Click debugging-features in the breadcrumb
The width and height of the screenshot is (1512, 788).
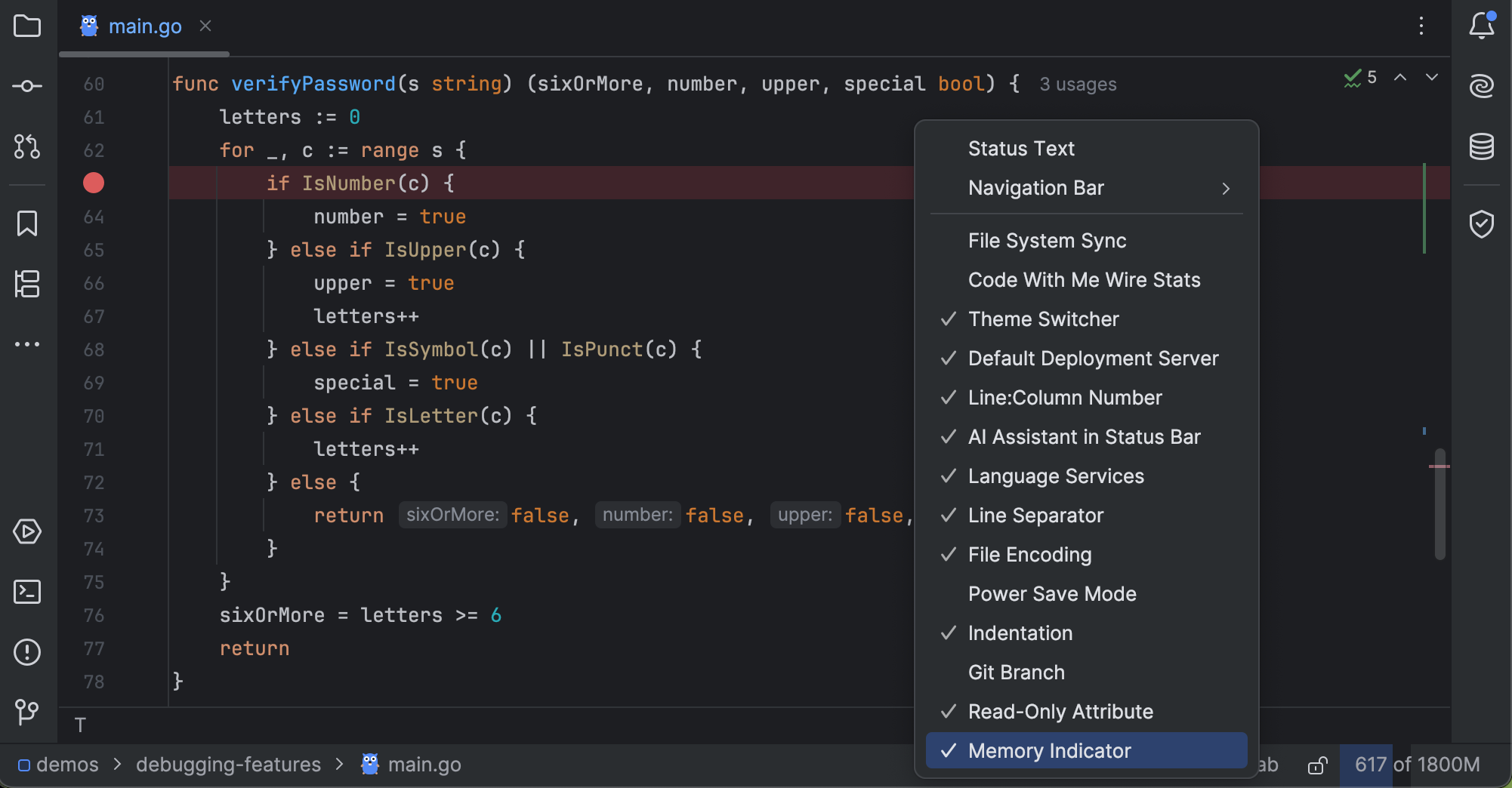pyautogui.click(x=228, y=765)
